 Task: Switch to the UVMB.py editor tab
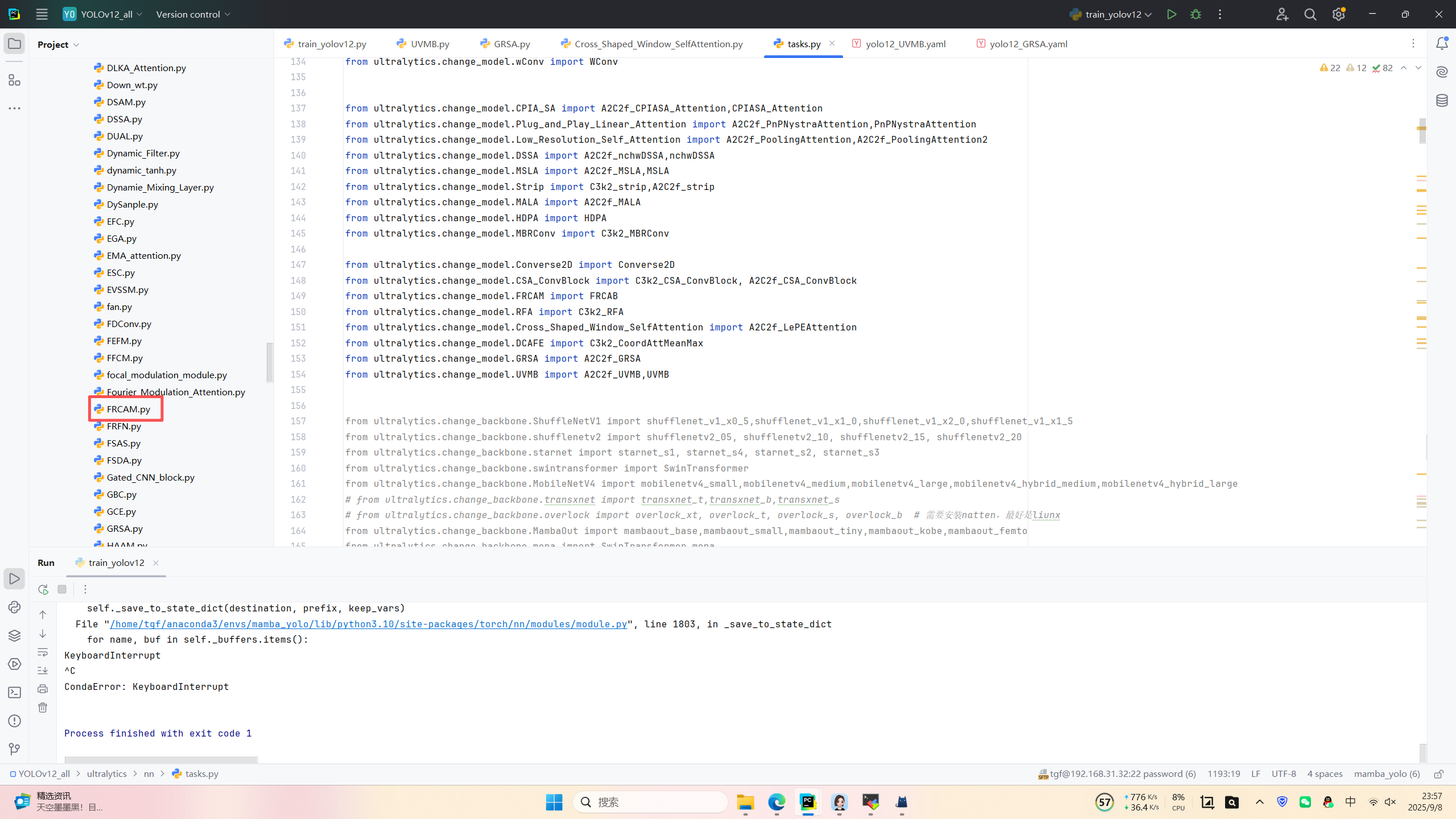[x=429, y=44]
